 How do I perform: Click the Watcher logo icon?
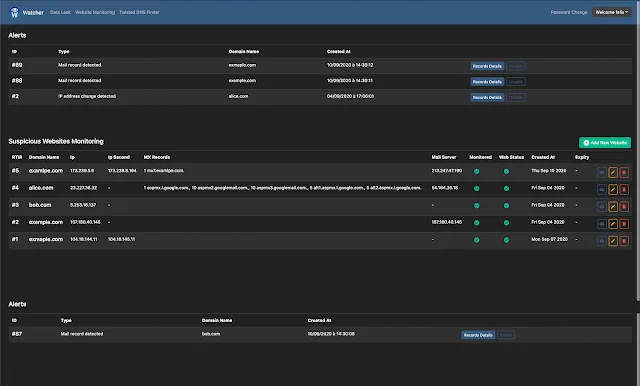tap(14, 13)
